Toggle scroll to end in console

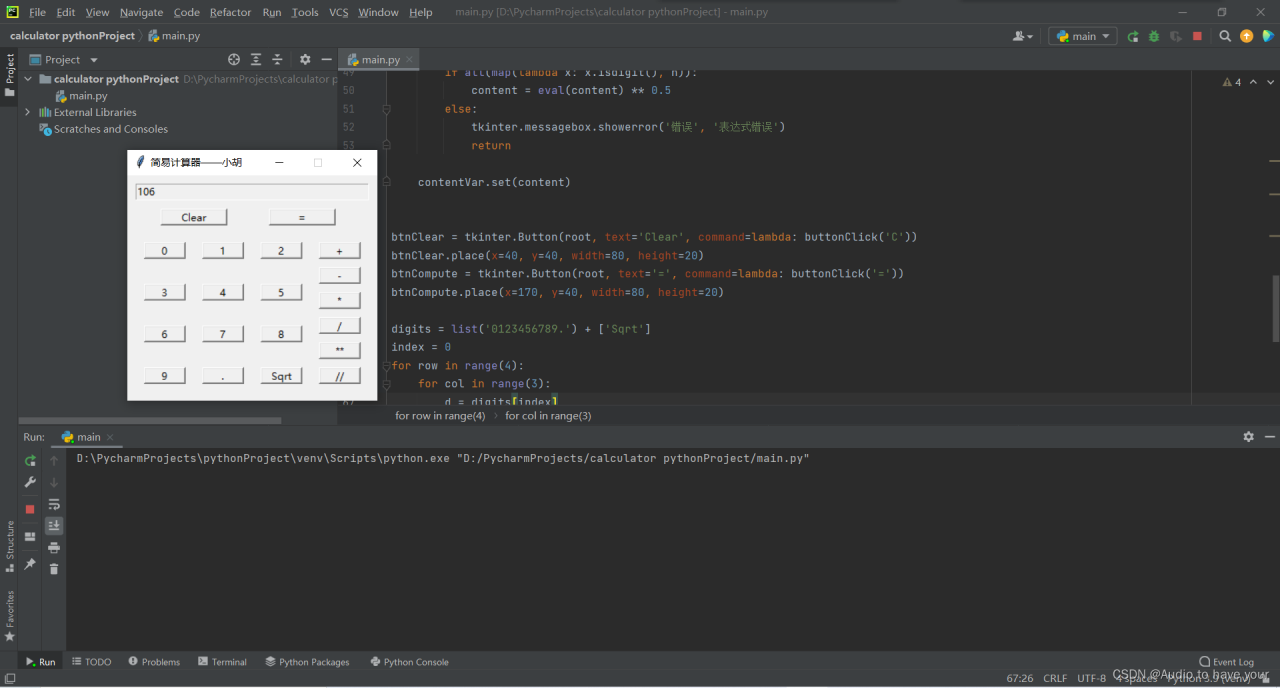pyautogui.click(x=54, y=525)
